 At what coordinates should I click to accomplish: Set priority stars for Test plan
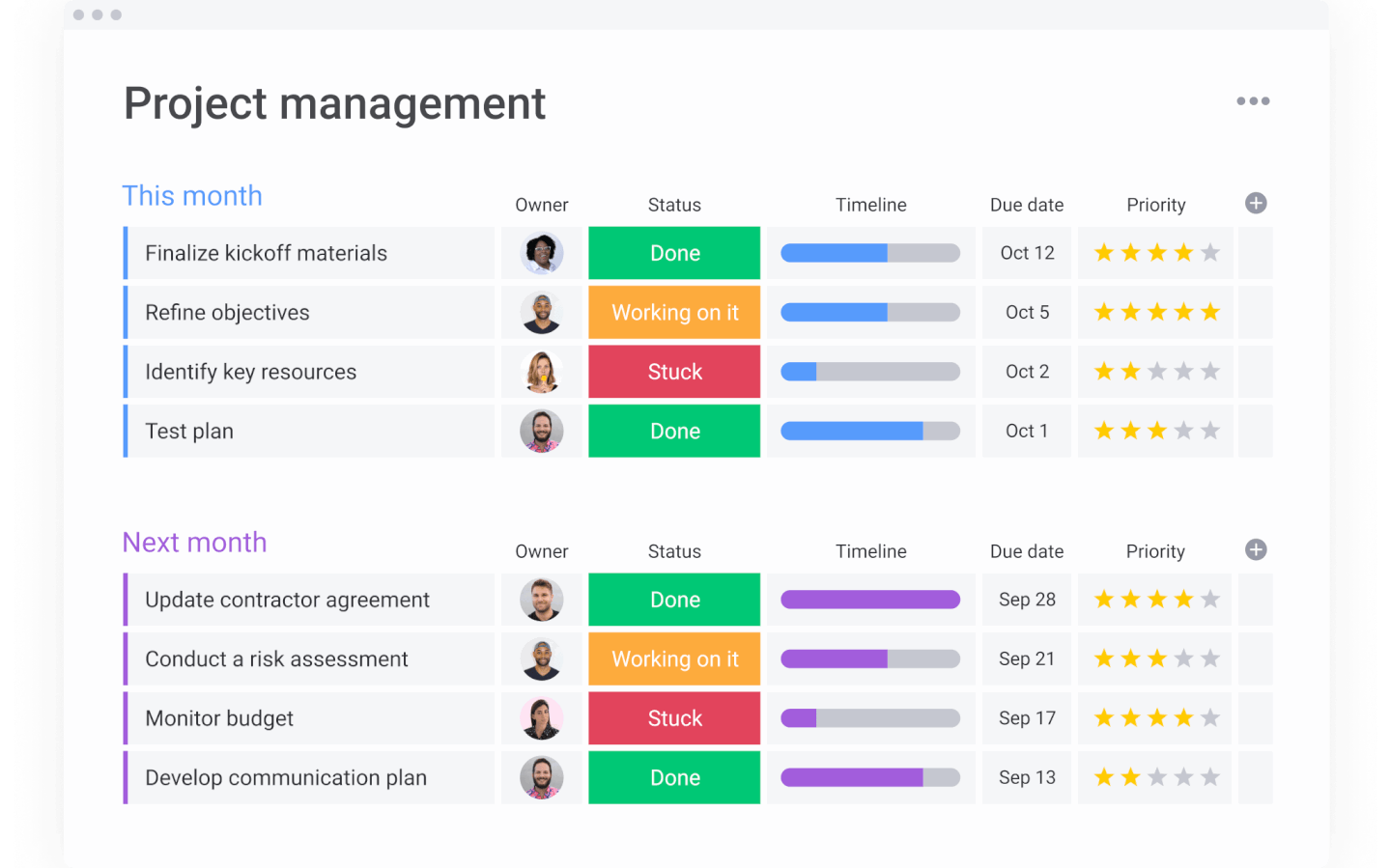tap(1156, 431)
